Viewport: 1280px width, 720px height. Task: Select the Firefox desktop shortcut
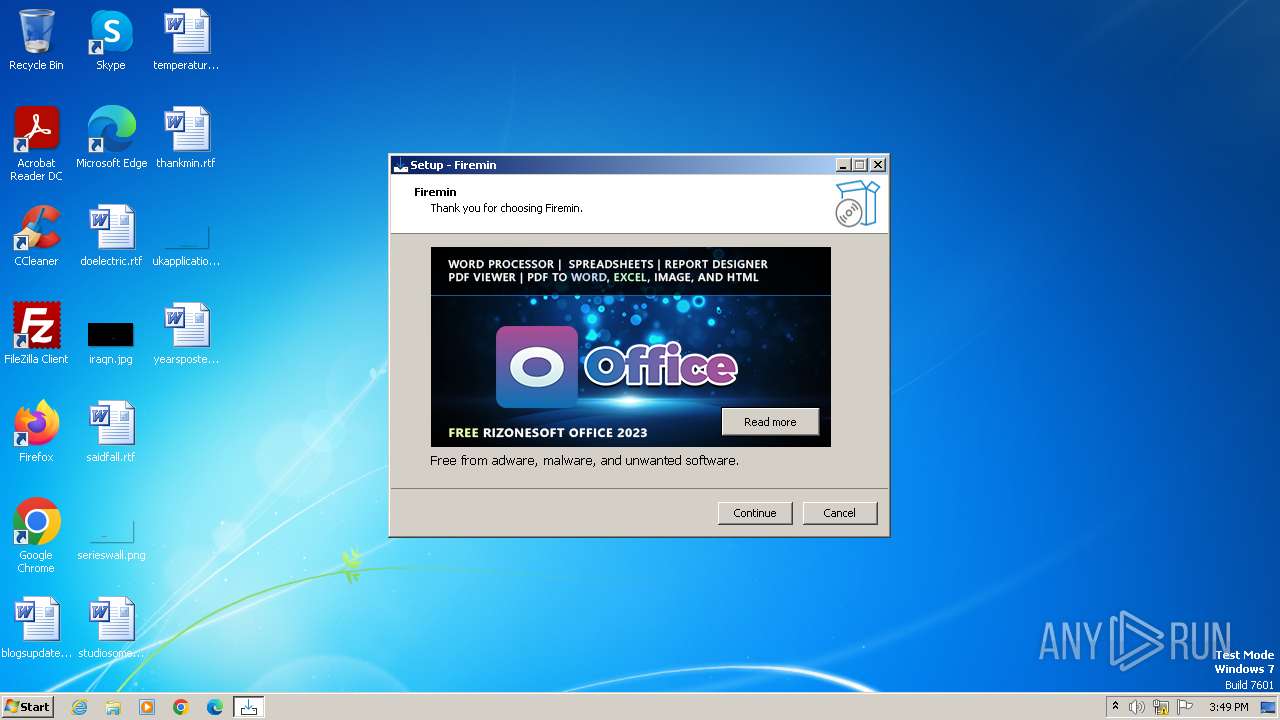[36, 432]
